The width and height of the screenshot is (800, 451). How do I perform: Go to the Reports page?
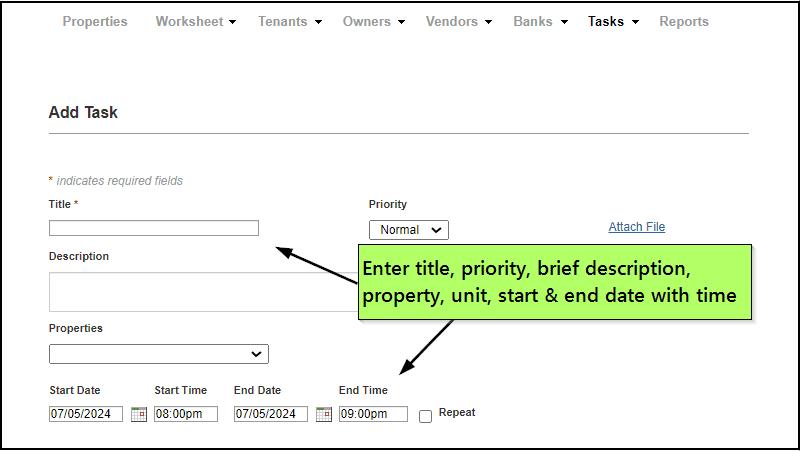[684, 21]
